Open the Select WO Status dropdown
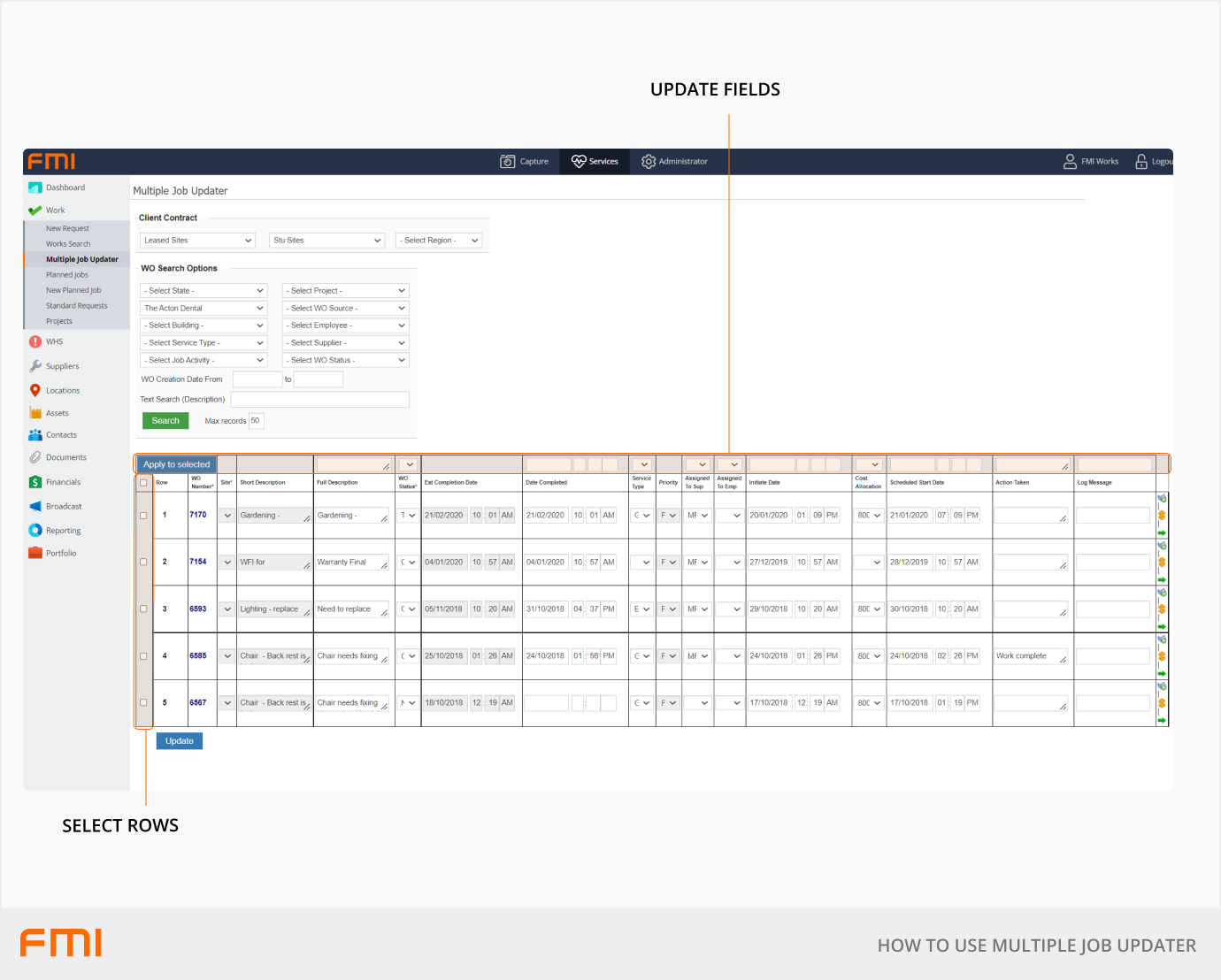The width and height of the screenshot is (1221, 980). click(x=345, y=361)
